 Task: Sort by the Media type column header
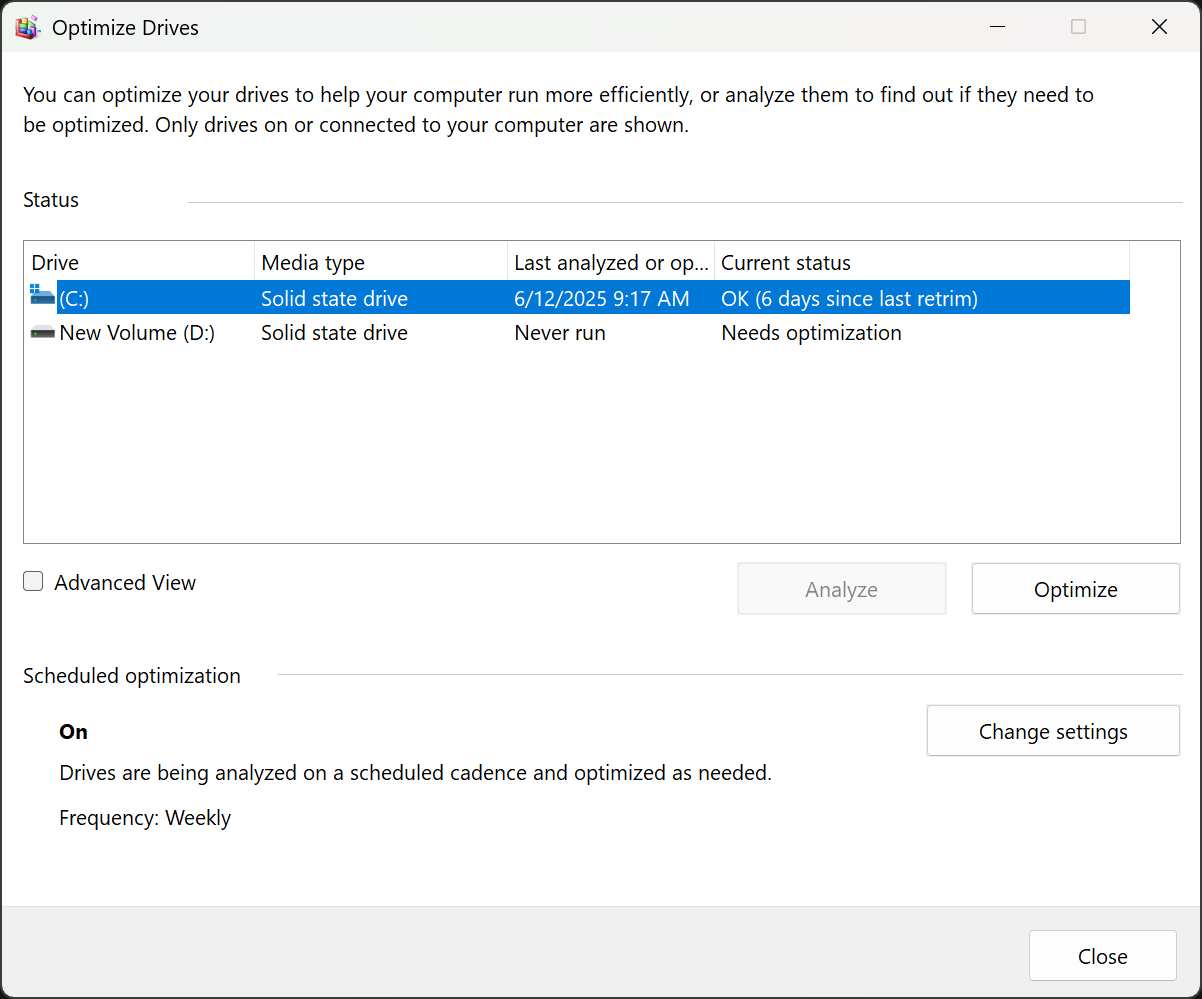(x=380, y=263)
